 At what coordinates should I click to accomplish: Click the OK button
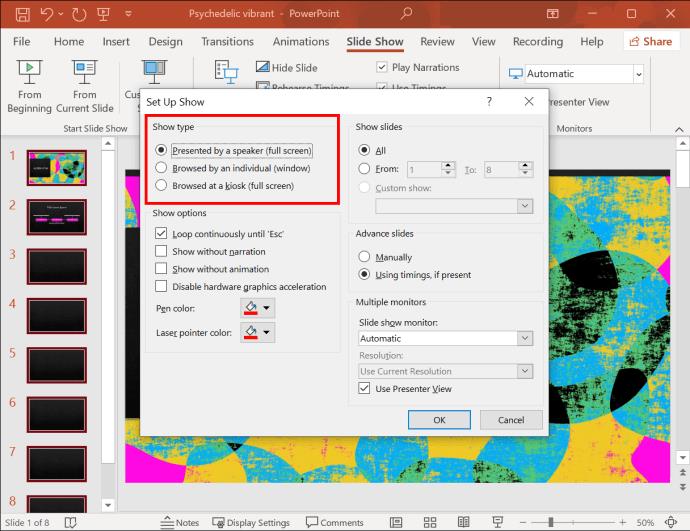click(x=439, y=420)
